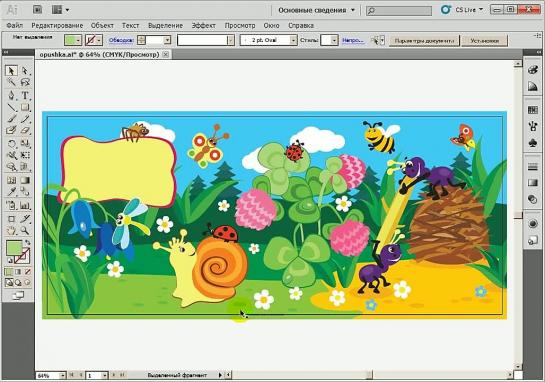Select the Paintbrush tool
This screenshot has height=382, width=545.
point(11,119)
